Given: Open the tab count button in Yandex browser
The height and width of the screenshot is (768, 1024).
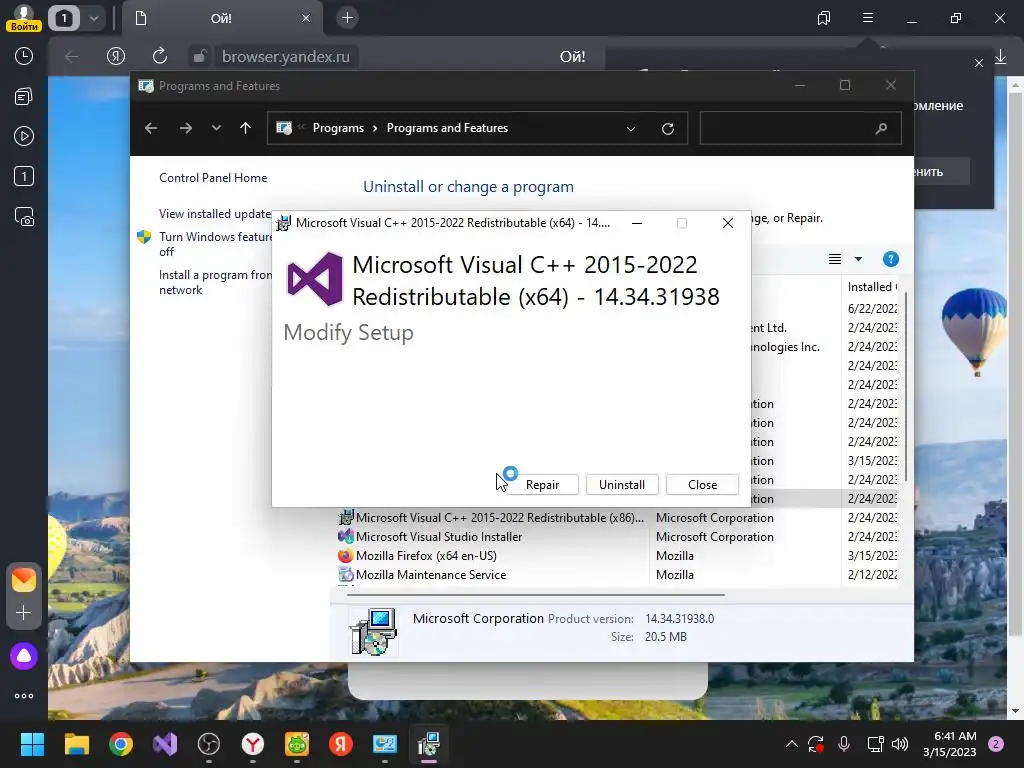Looking at the screenshot, I should 63,18.
